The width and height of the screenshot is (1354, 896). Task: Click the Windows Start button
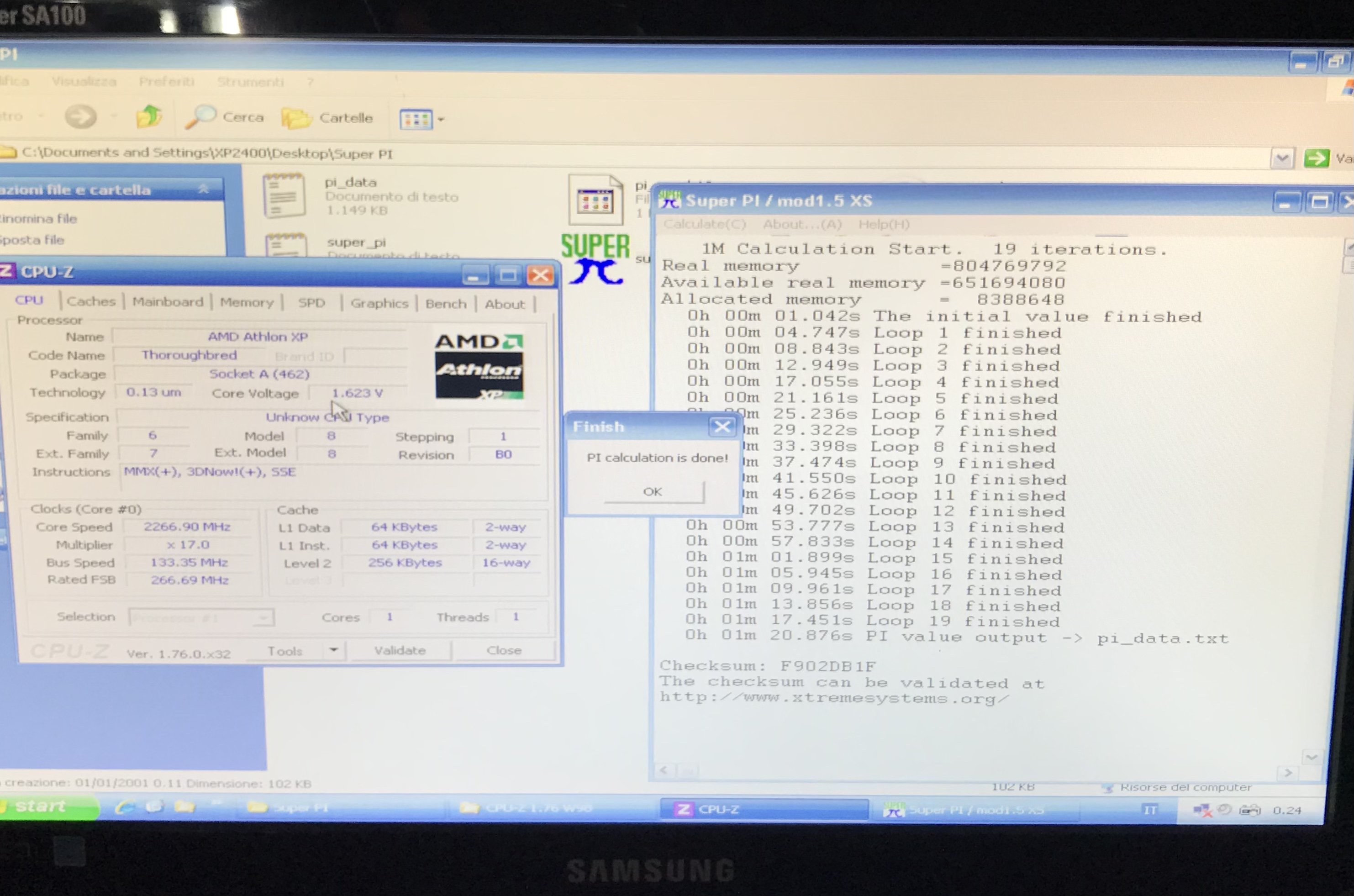pyautogui.click(x=41, y=807)
